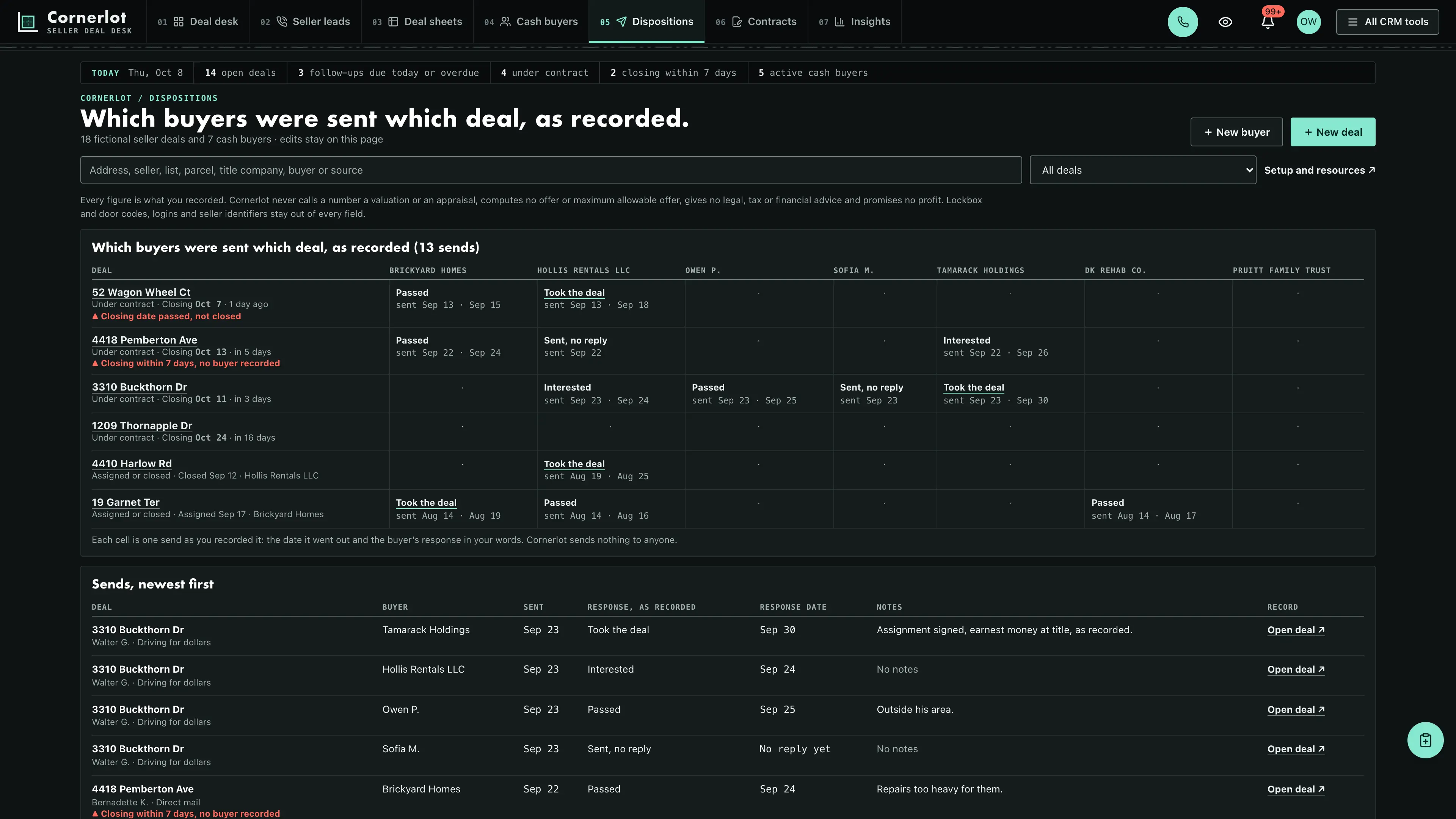1456x819 pixels.
Task: Open the 19 Garnet Ter deal link
Action: tap(126, 502)
